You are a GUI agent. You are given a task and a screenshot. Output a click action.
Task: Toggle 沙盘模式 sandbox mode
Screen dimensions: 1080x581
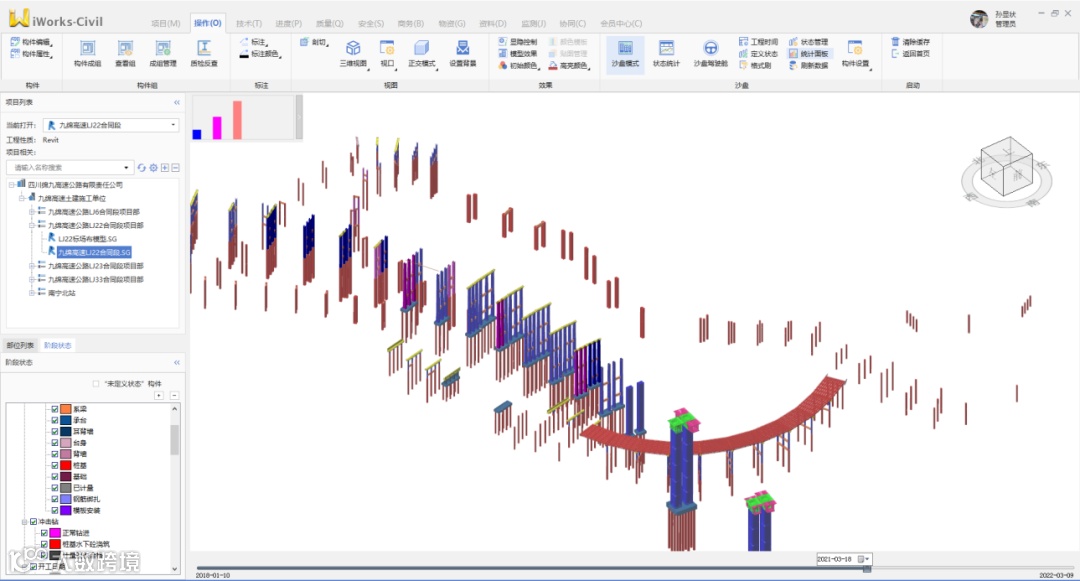(x=625, y=53)
